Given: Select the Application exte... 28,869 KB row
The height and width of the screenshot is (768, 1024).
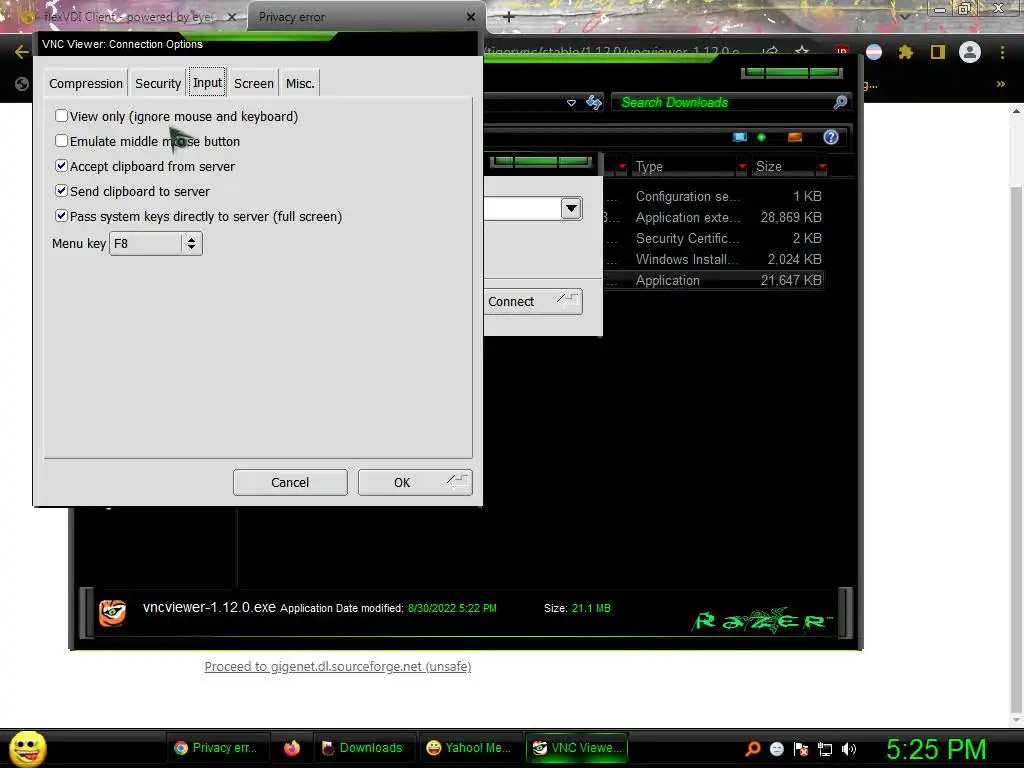Looking at the screenshot, I should (714, 217).
